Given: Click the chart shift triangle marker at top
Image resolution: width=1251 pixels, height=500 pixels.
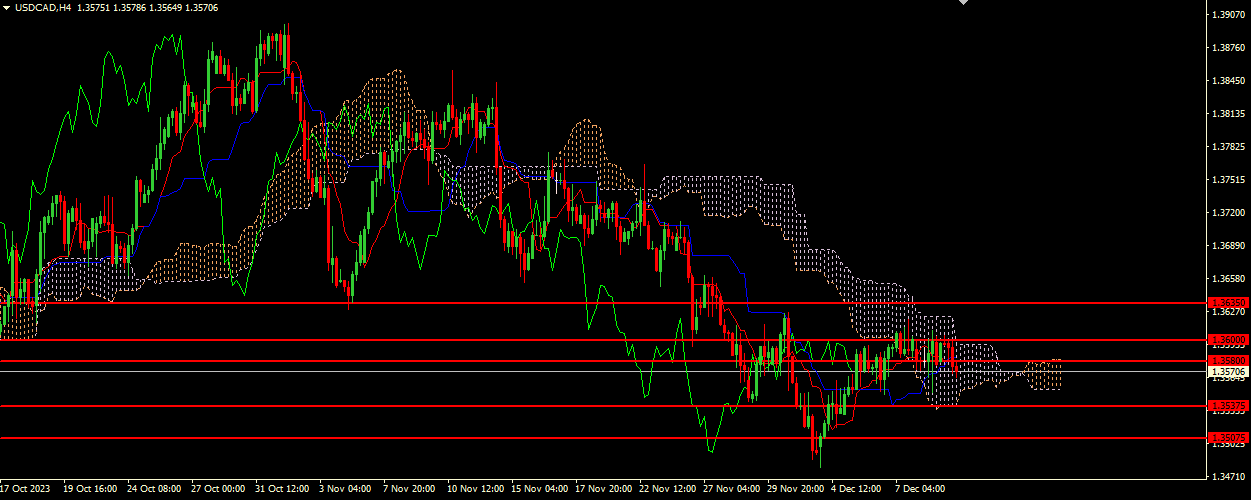Looking at the screenshot, I should pos(964,3).
